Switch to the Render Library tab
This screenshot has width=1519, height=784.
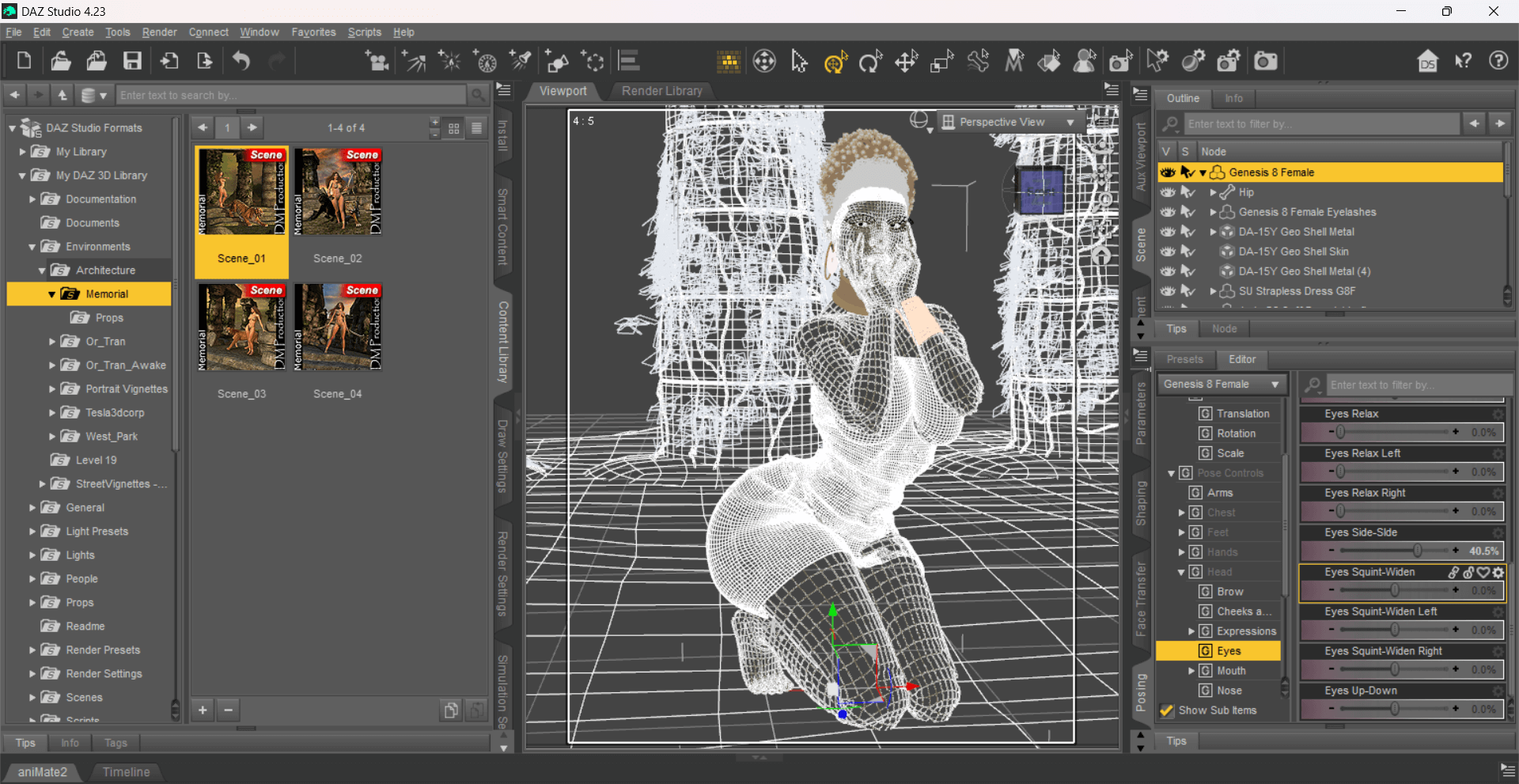661,91
